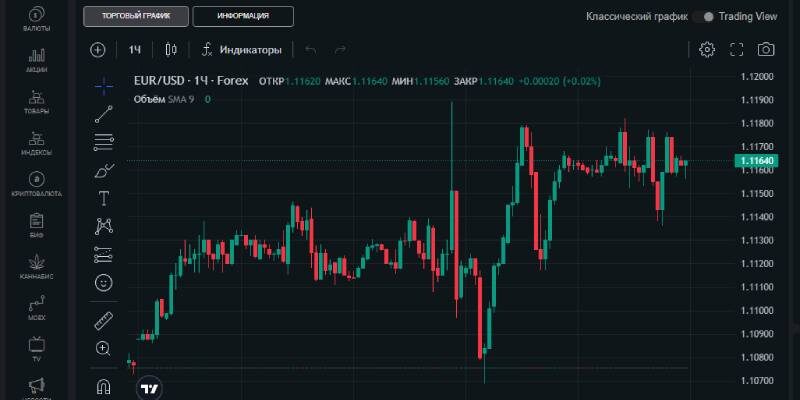The width and height of the screenshot is (800, 400).
Task: Click the 1.12000 price scale value
Action: click(757, 77)
